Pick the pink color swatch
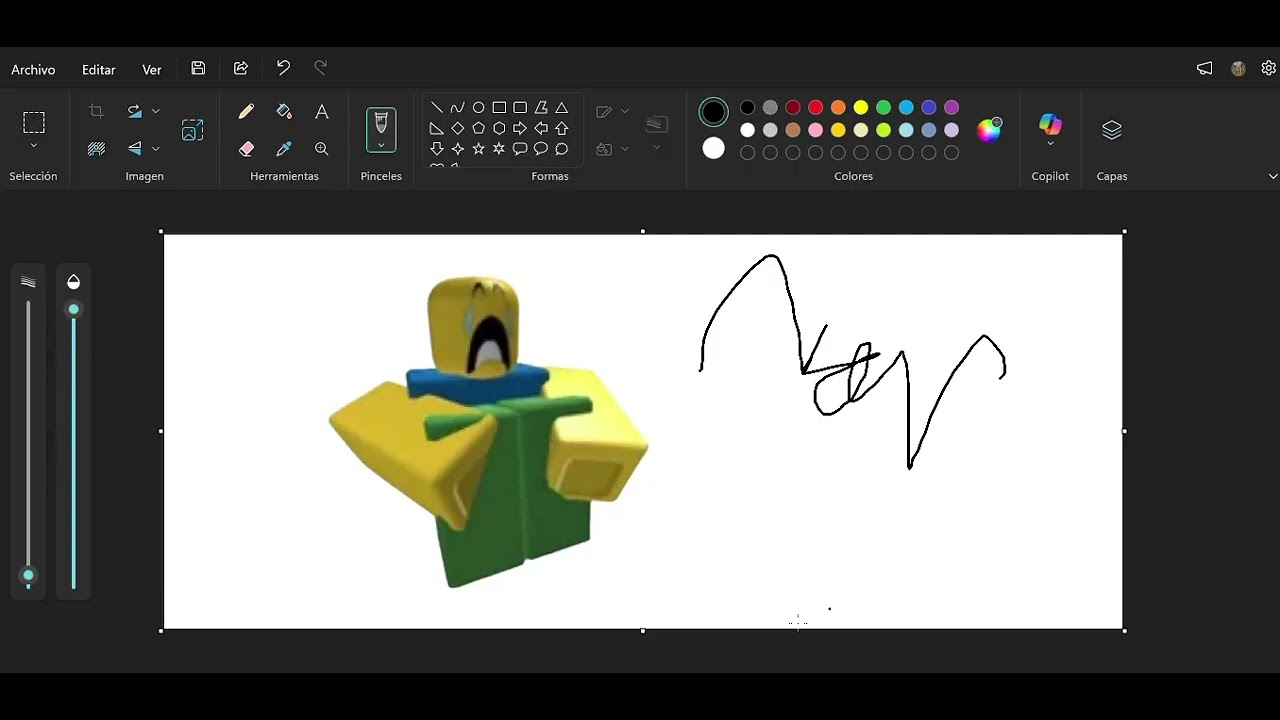Image resolution: width=1280 pixels, height=720 pixels. click(x=816, y=130)
